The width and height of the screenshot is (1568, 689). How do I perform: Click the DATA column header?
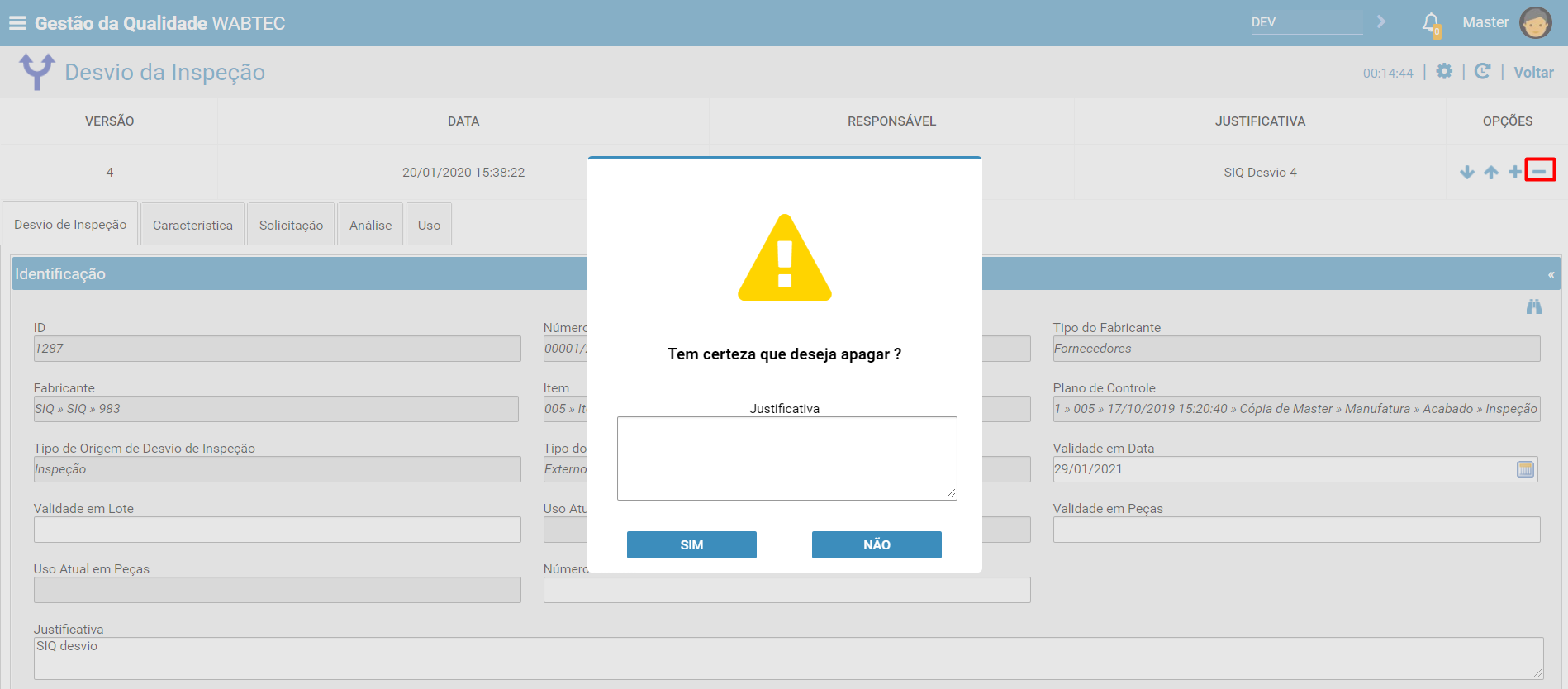[x=463, y=121]
